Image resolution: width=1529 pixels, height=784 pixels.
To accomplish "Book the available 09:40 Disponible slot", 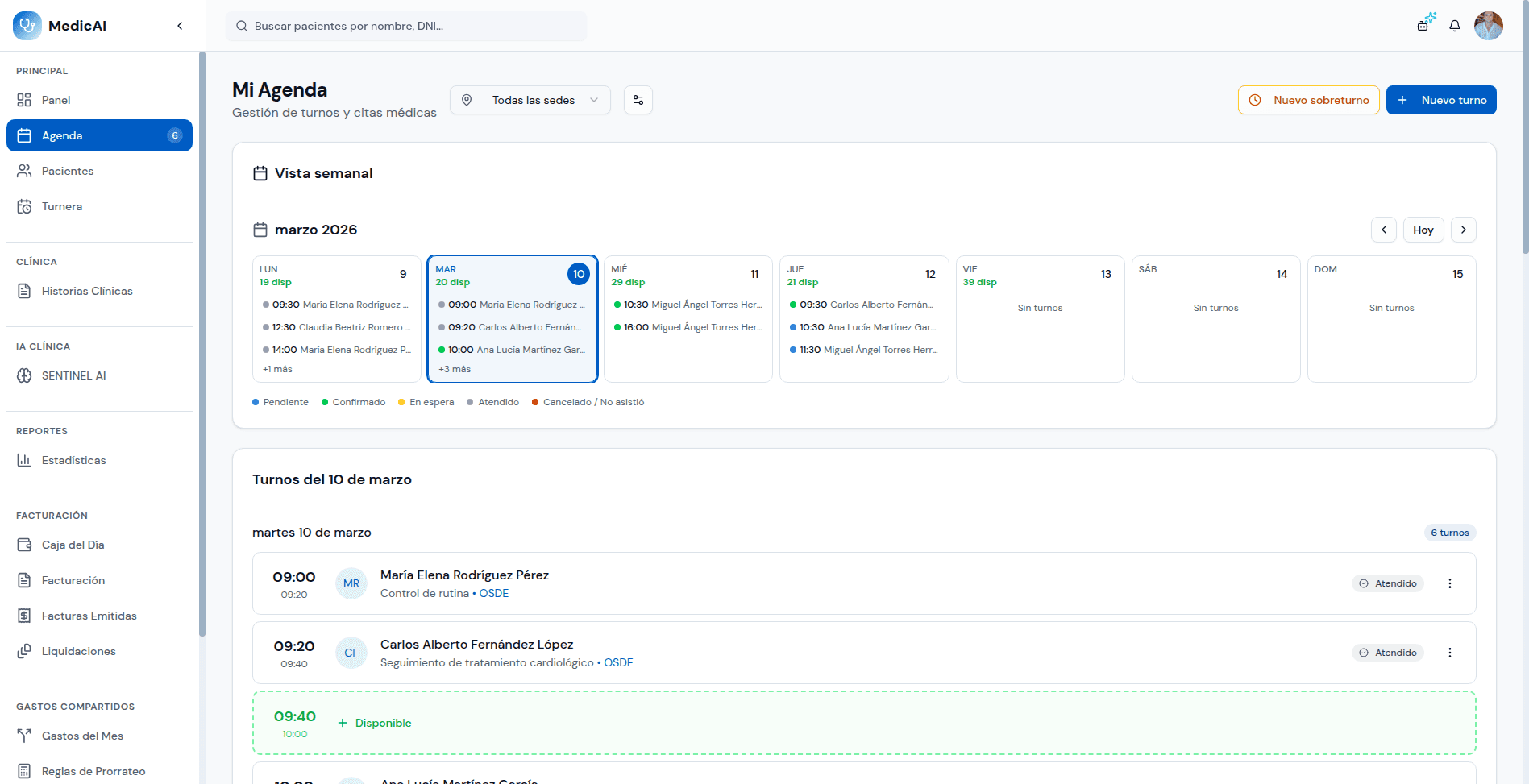I will [x=375, y=723].
